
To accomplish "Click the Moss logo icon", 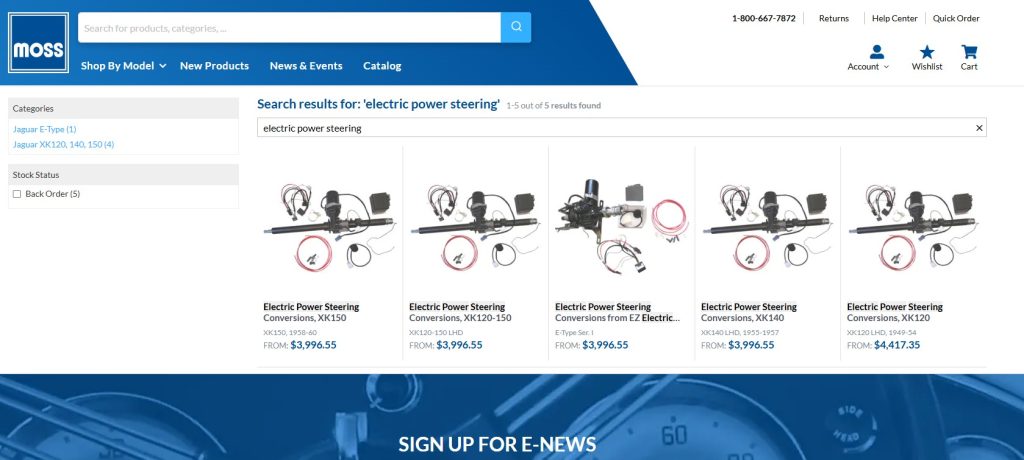I will click(x=39, y=42).
